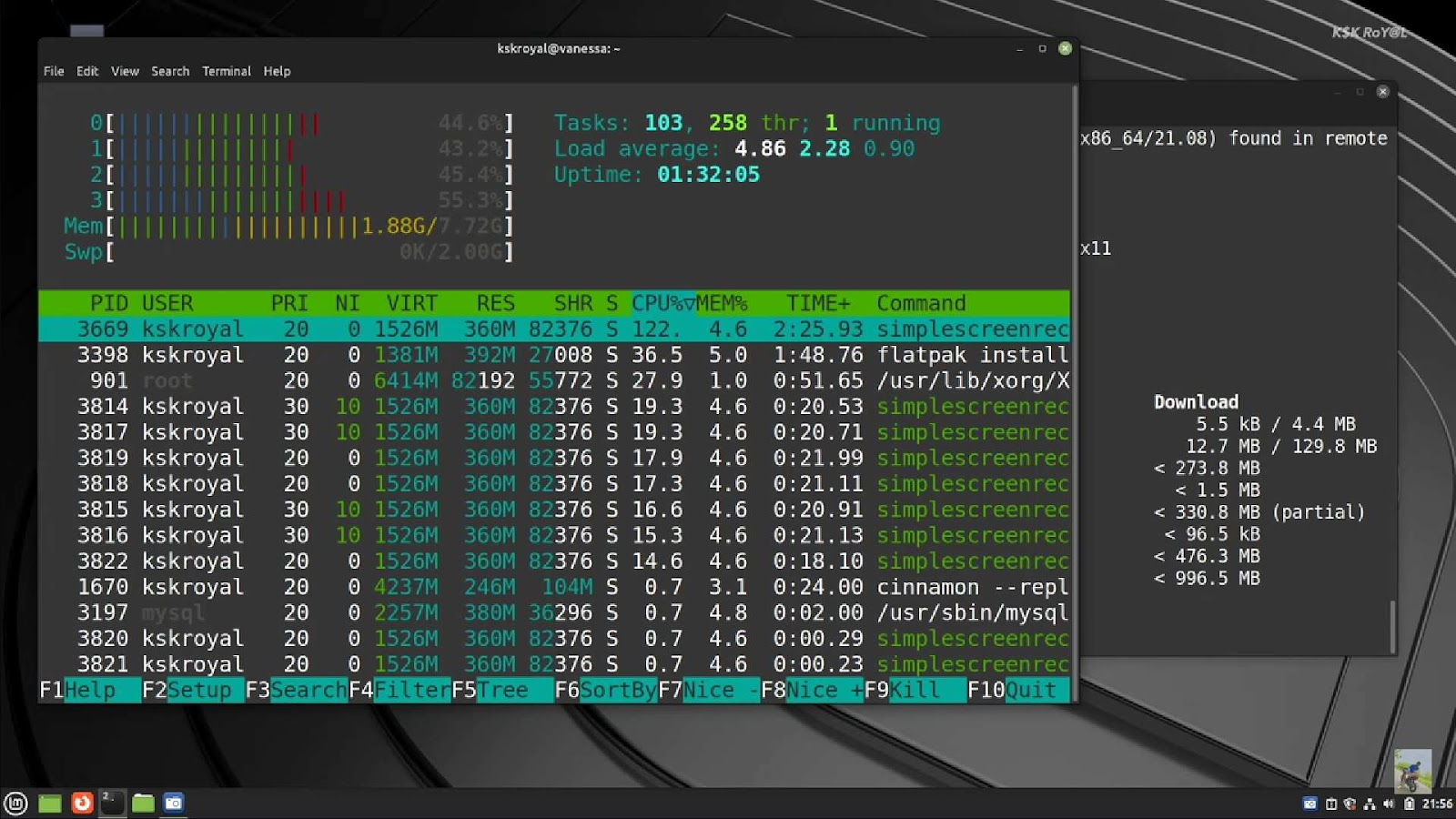Select the flatpak install process row 3398
Screen dimensions: 1456x819
554,355
